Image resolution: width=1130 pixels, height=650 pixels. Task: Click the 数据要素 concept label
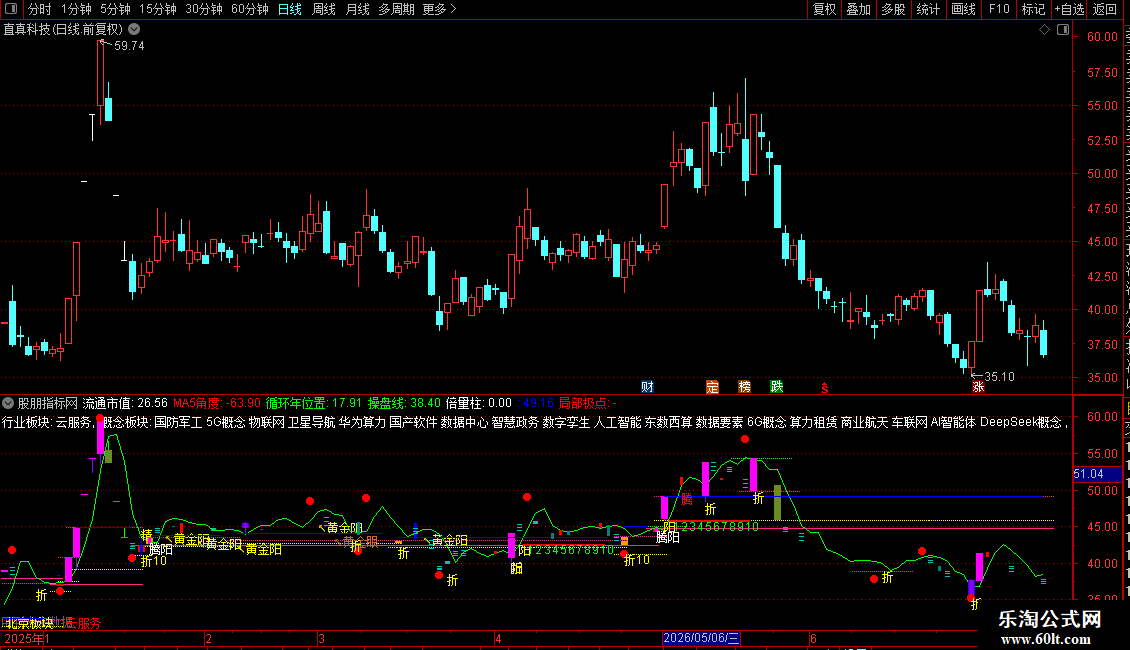coord(719,422)
